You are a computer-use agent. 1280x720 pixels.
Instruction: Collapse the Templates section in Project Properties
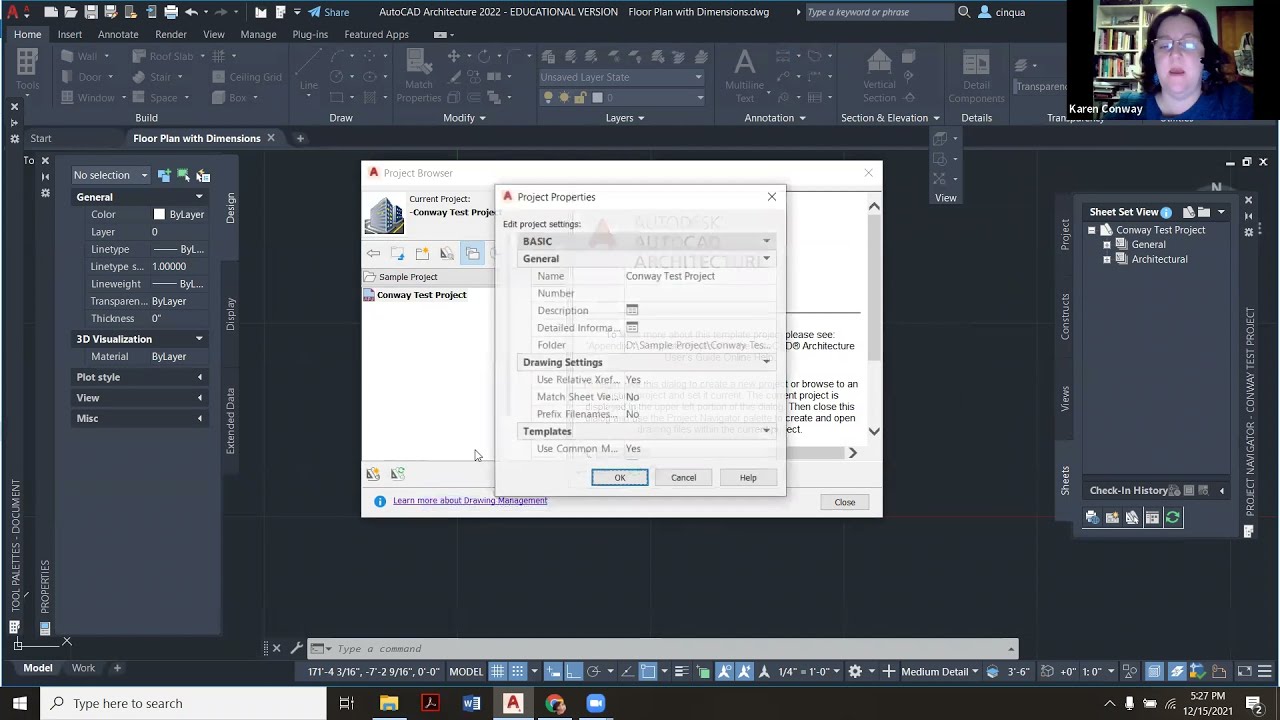tap(767, 431)
